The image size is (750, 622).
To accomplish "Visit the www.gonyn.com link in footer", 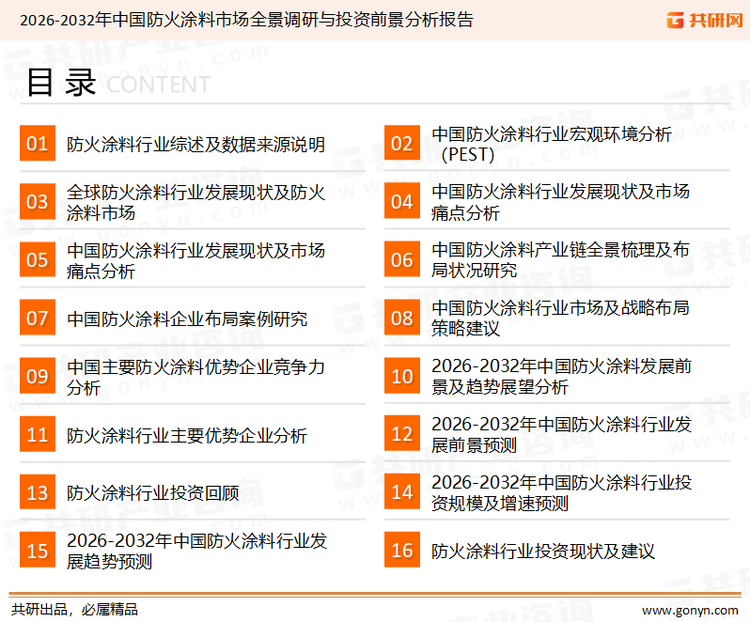I will pyautogui.click(x=690, y=611).
